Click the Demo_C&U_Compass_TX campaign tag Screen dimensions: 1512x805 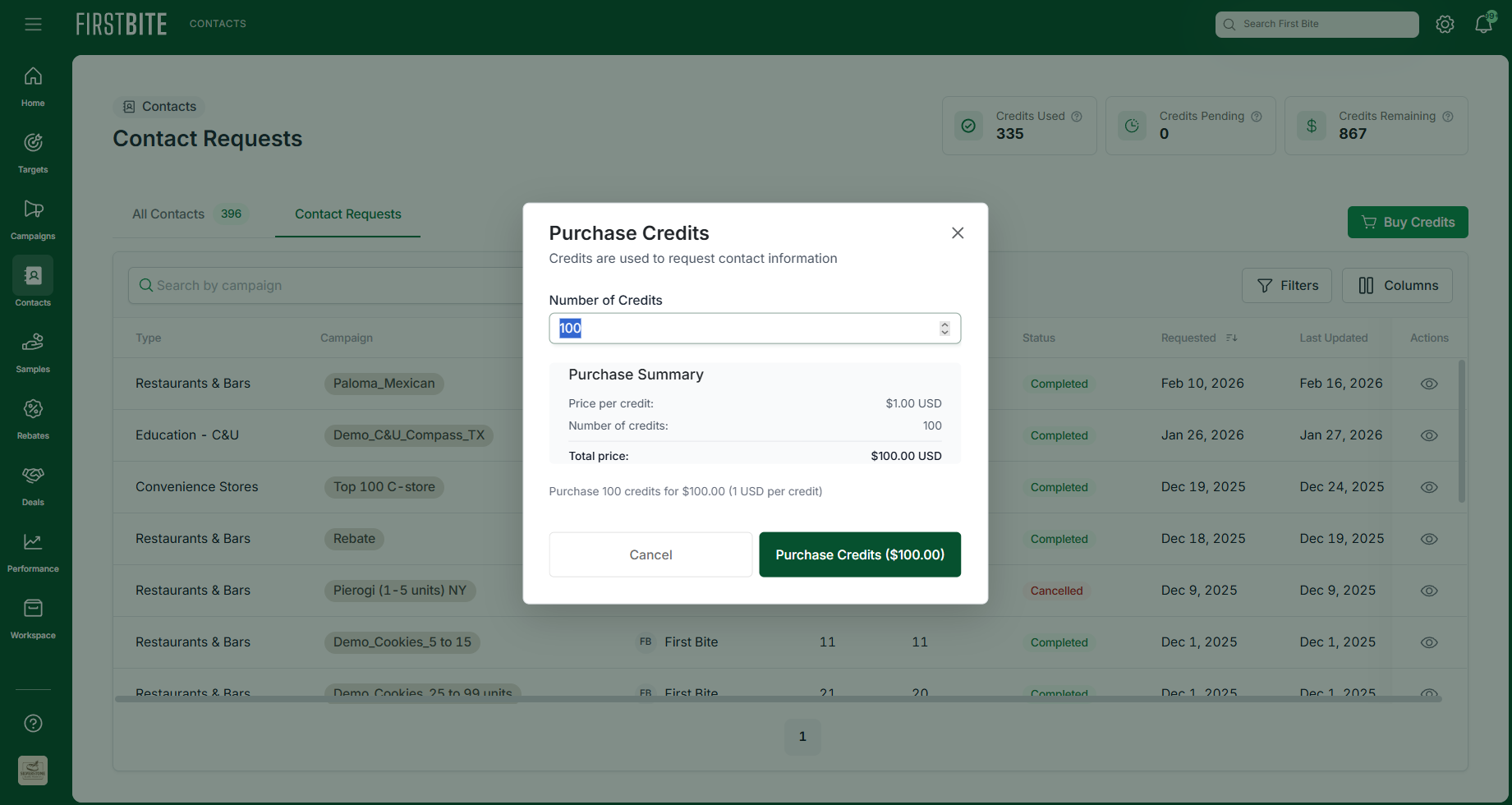tap(409, 435)
